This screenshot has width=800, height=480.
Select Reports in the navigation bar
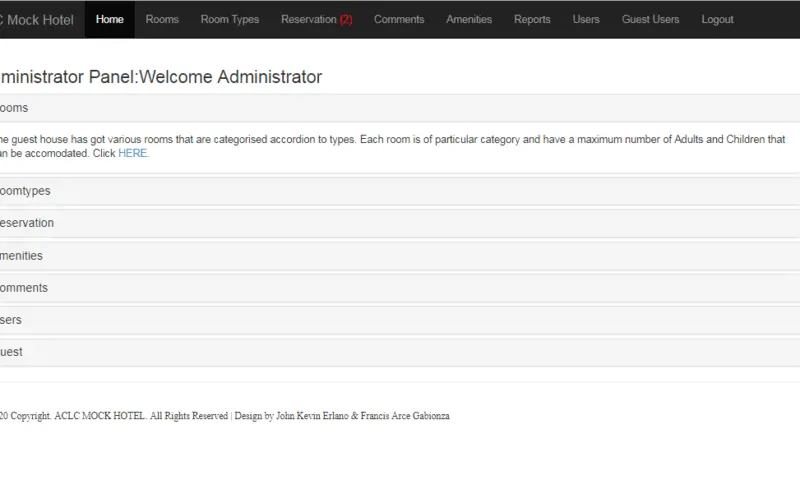[532, 19]
